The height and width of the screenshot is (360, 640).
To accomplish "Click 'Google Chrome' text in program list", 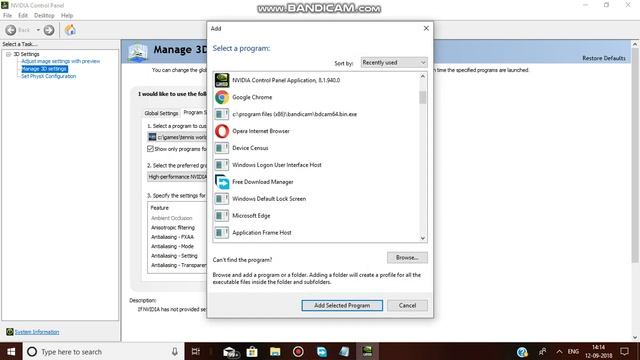I will pyautogui.click(x=252, y=97).
